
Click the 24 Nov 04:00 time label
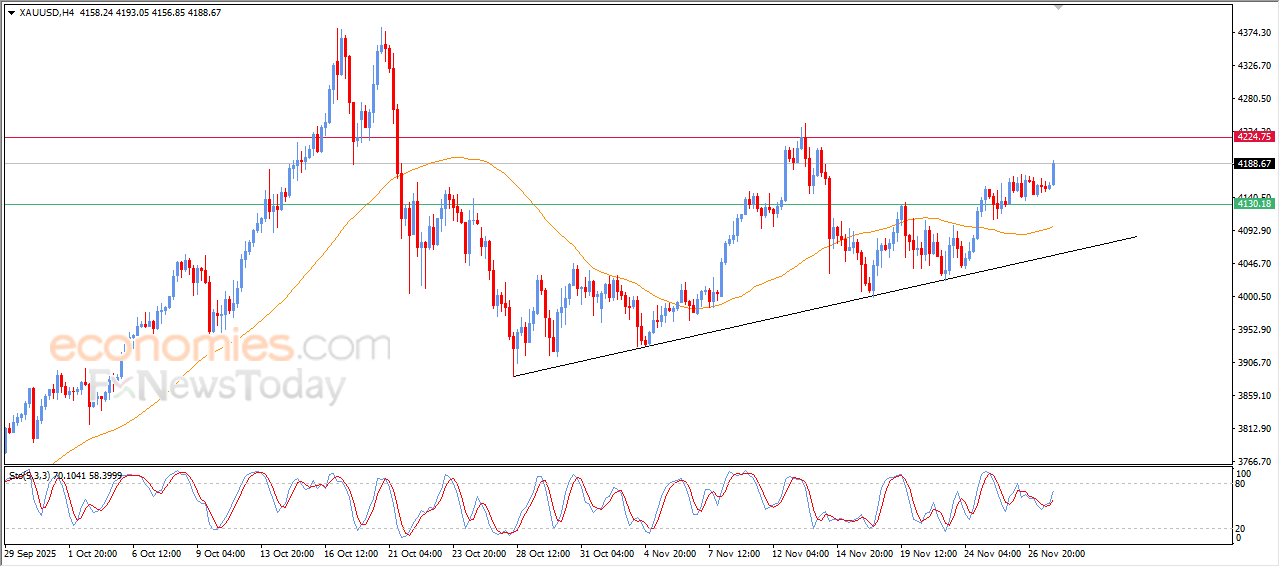[x=992, y=553]
